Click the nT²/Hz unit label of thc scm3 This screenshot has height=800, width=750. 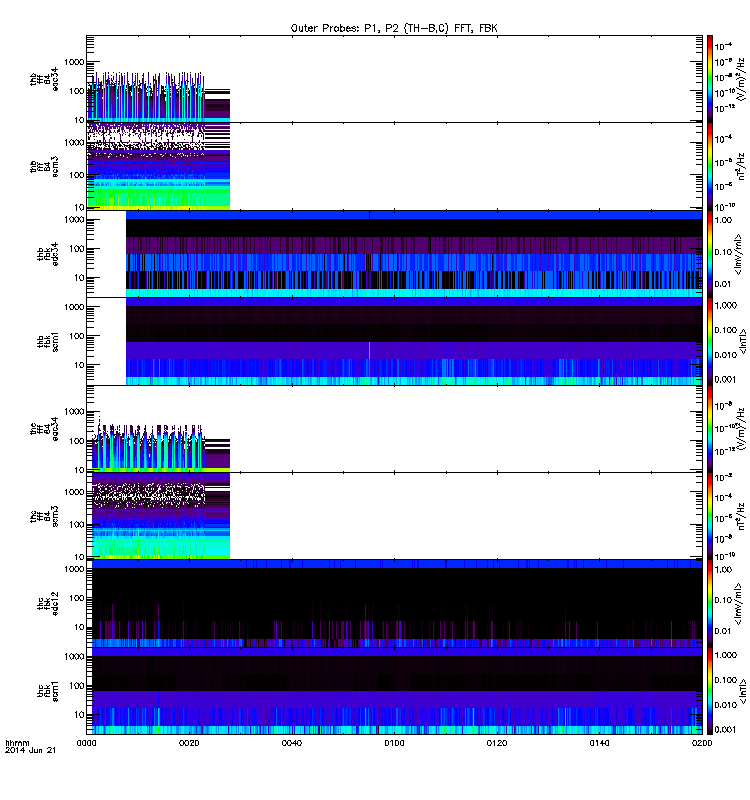741,516
